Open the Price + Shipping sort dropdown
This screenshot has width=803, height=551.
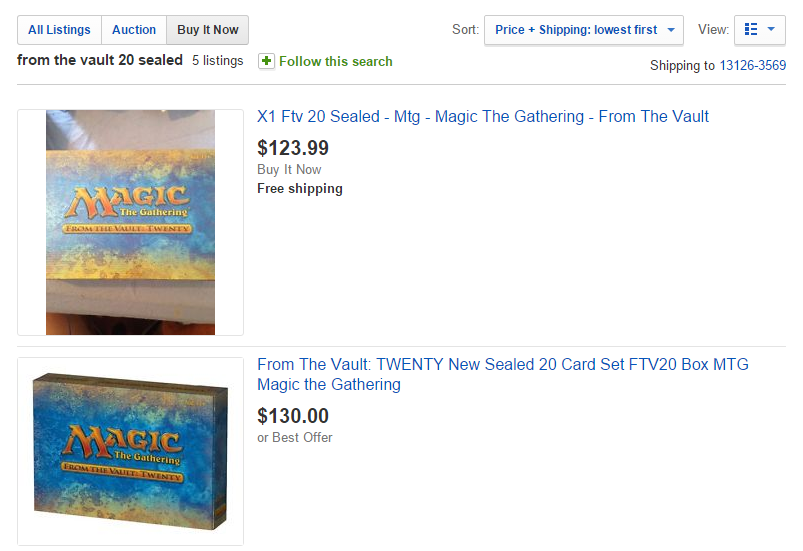584,30
